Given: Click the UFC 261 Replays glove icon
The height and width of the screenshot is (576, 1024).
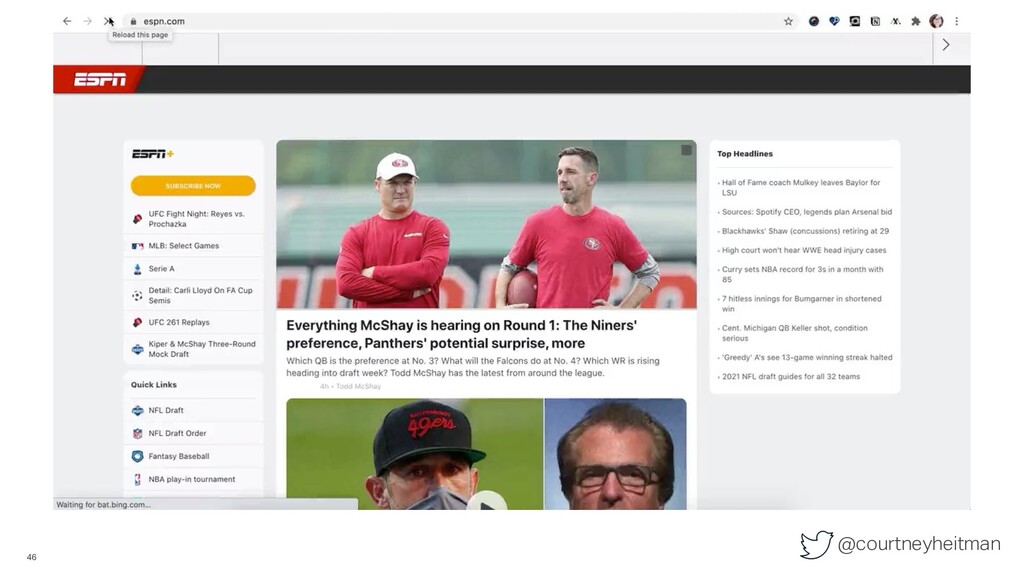Looking at the screenshot, I should pos(137,323).
